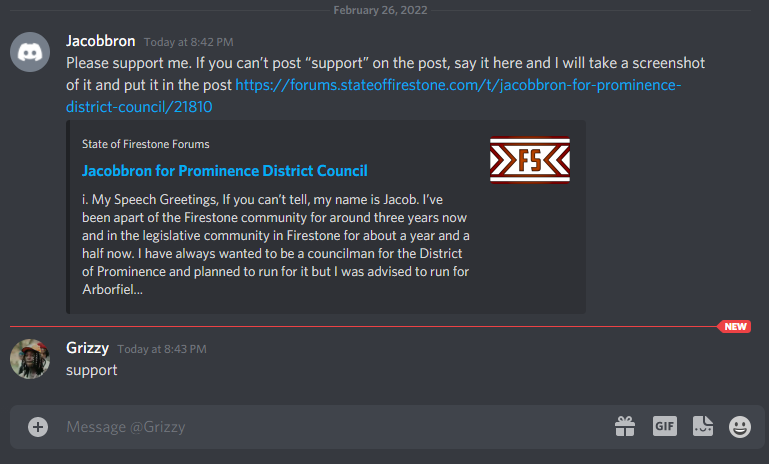This screenshot has width=769, height=464.
Task: Click Grizzy's "support" message
Action: [x=92, y=370]
